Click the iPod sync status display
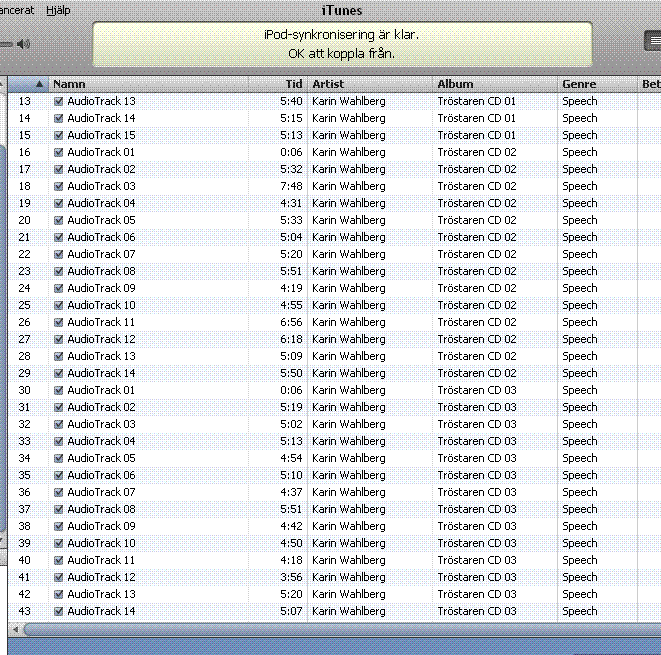This screenshot has width=661, height=655. (342, 44)
